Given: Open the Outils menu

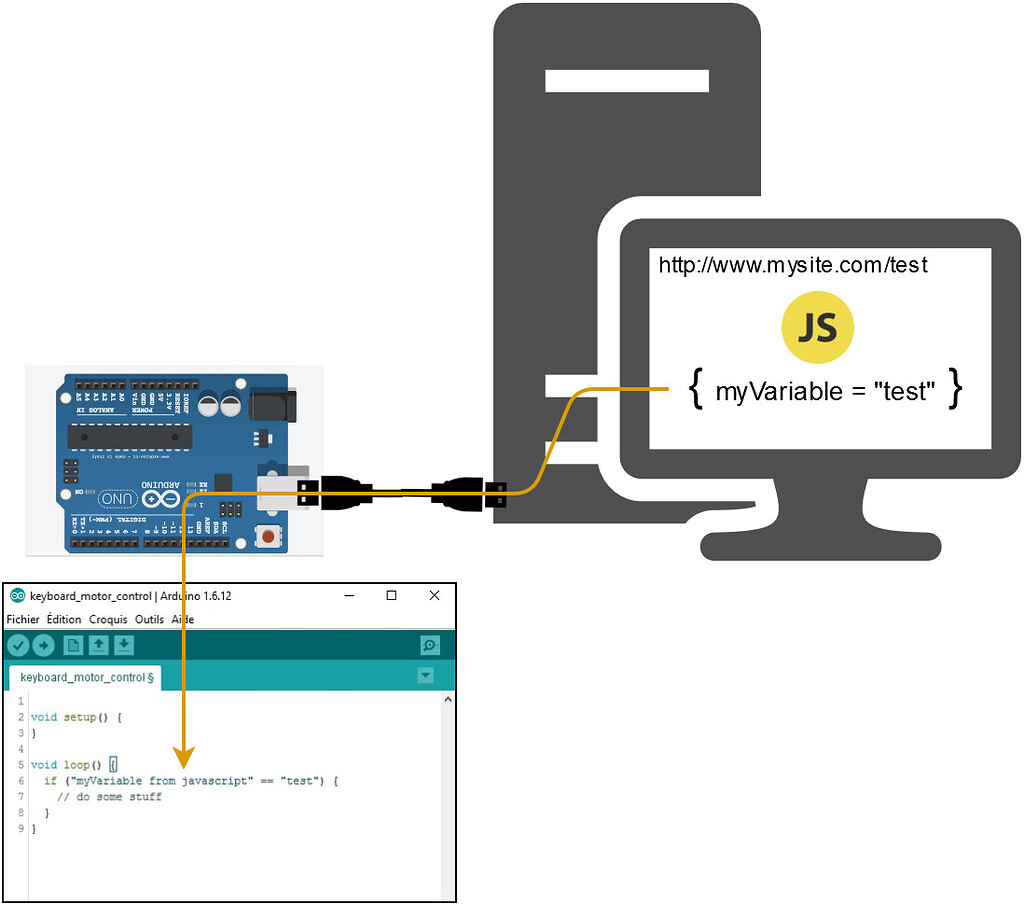Looking at the screenshot, I should click(149, 619).
